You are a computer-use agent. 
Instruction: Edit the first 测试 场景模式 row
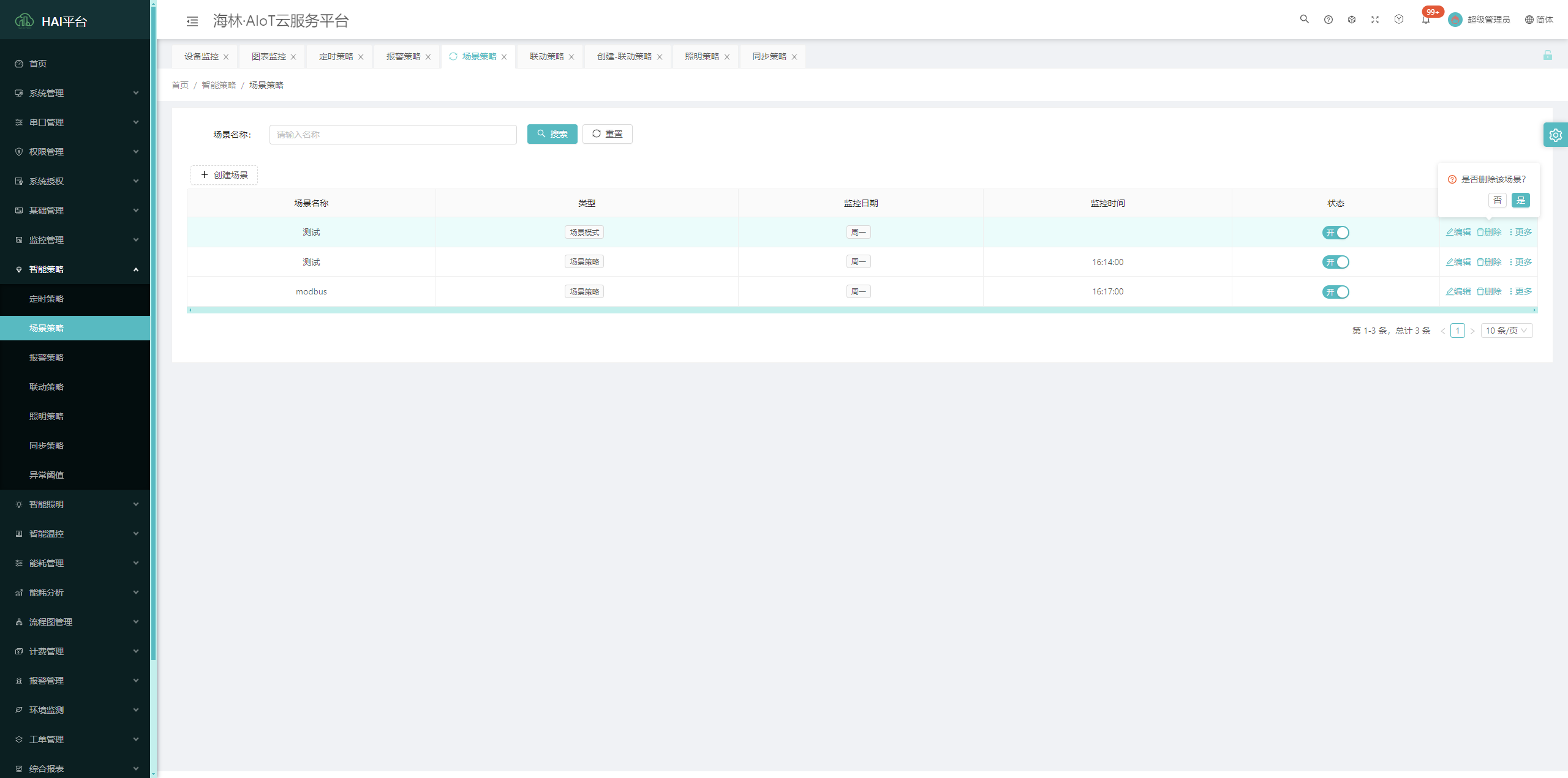tap(1458, 232)
